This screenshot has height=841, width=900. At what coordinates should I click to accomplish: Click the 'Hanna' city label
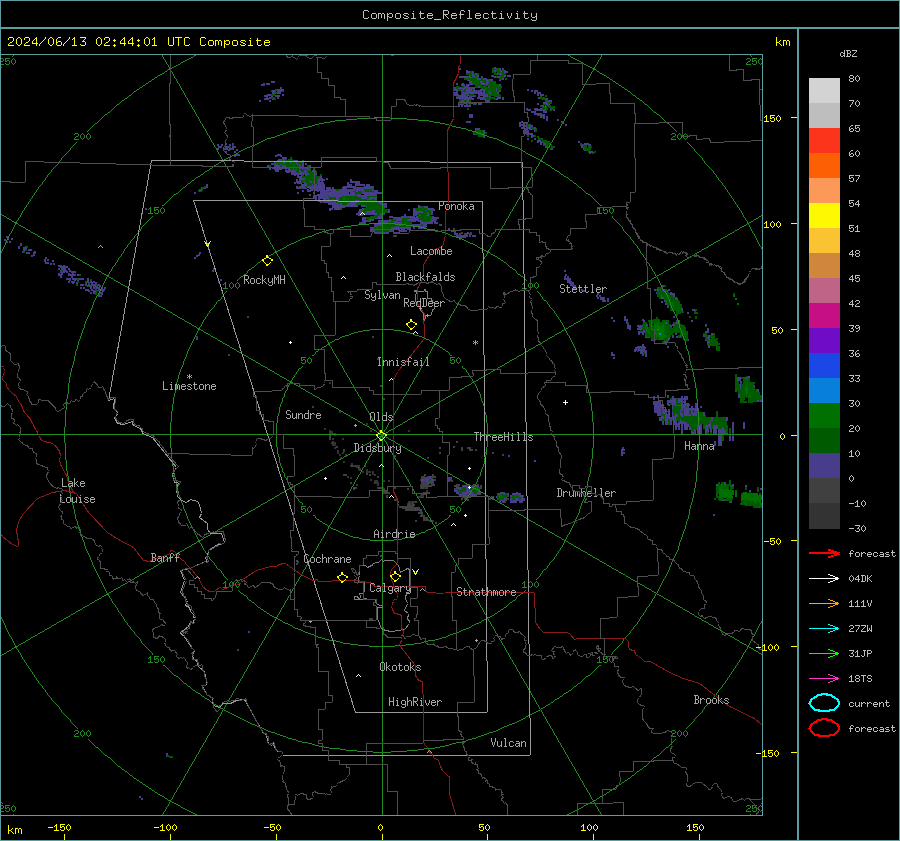[x=699, y=446]
